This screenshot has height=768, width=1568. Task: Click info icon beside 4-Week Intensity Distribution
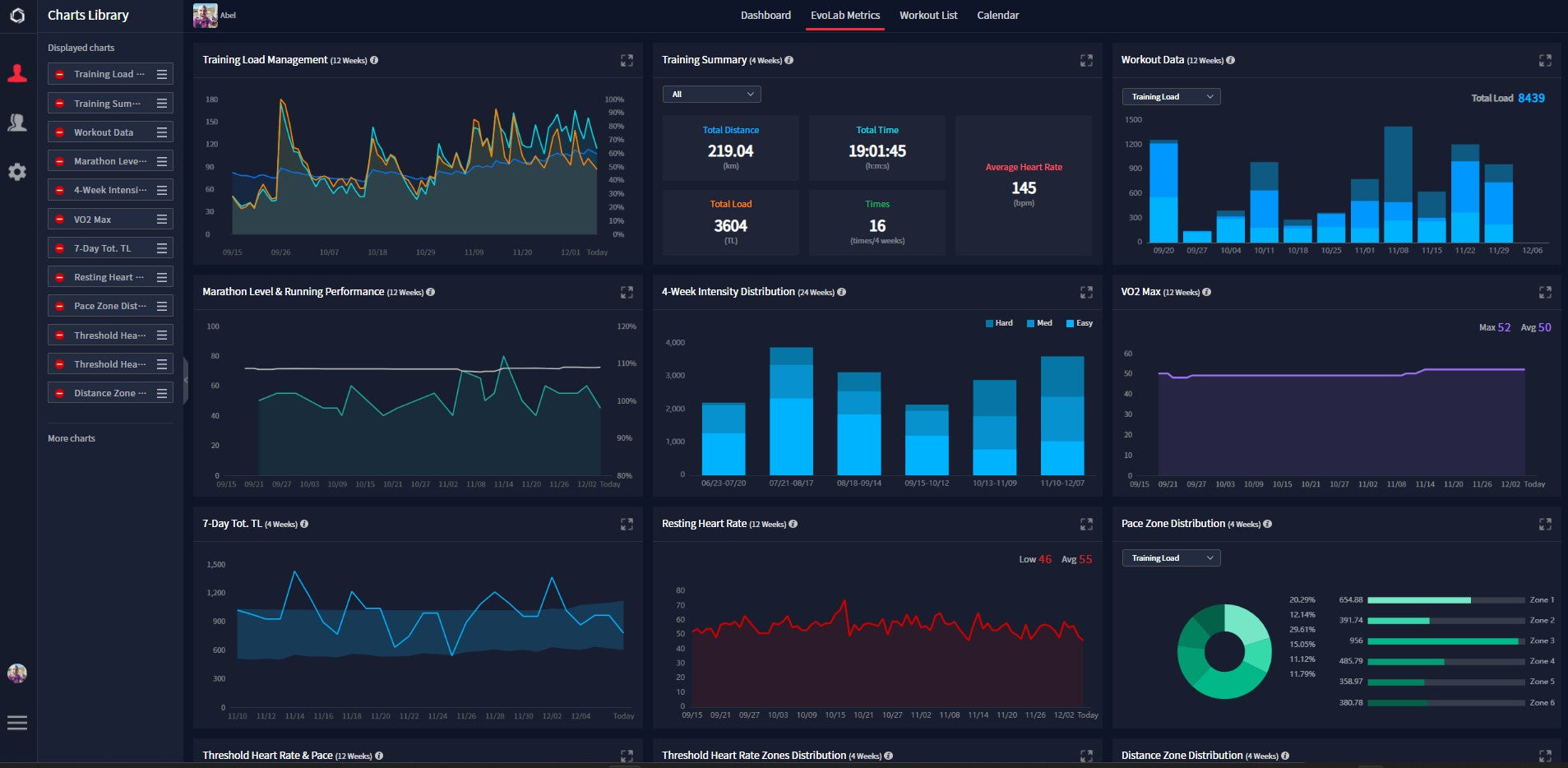tap(842, 292)
